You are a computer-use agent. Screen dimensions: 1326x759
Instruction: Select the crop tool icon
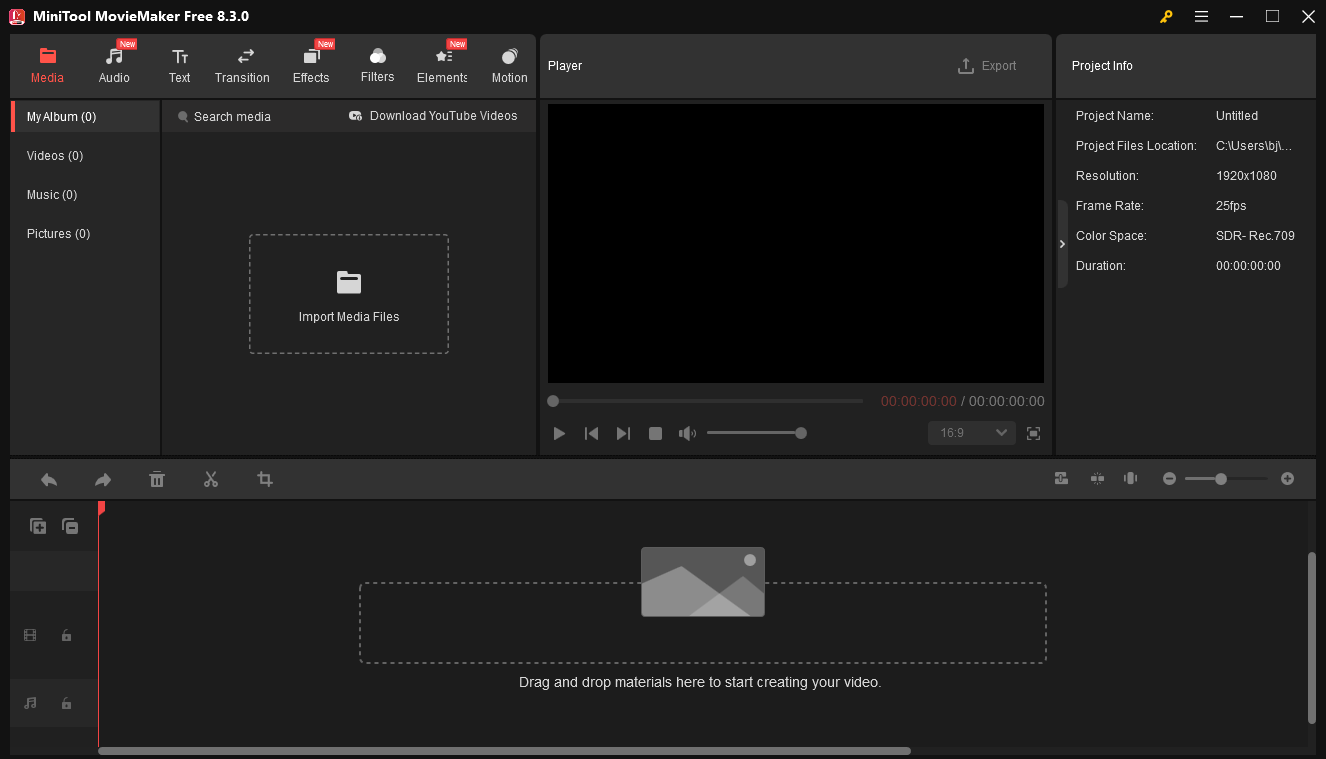265,480
